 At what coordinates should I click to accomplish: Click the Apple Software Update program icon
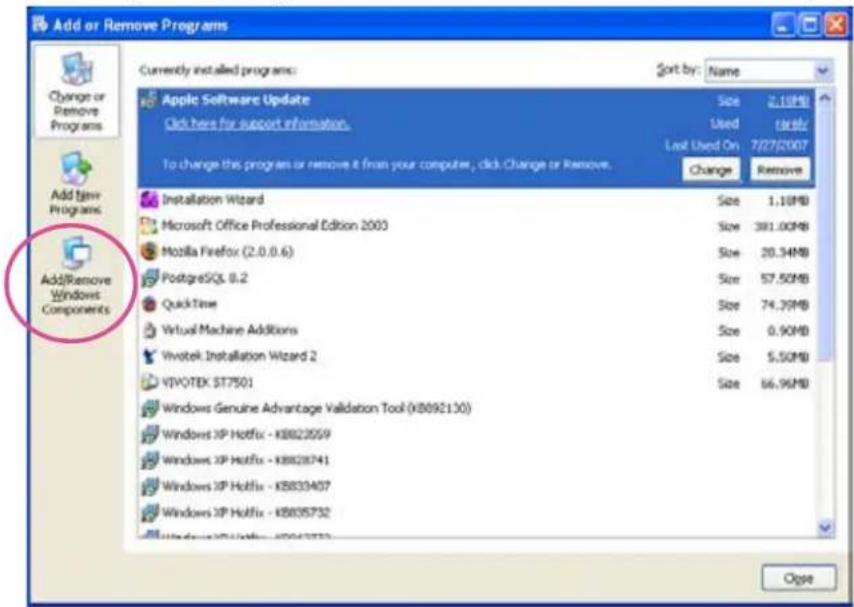coord(149,100)
